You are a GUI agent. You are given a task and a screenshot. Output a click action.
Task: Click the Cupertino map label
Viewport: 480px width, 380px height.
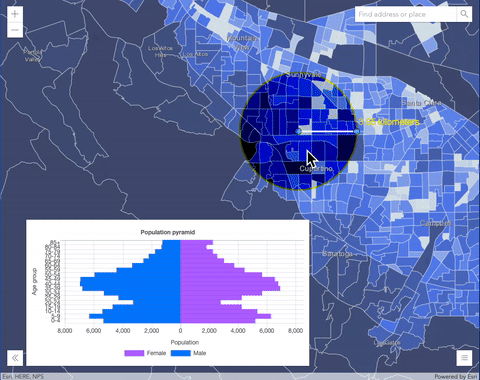point(316,169)
